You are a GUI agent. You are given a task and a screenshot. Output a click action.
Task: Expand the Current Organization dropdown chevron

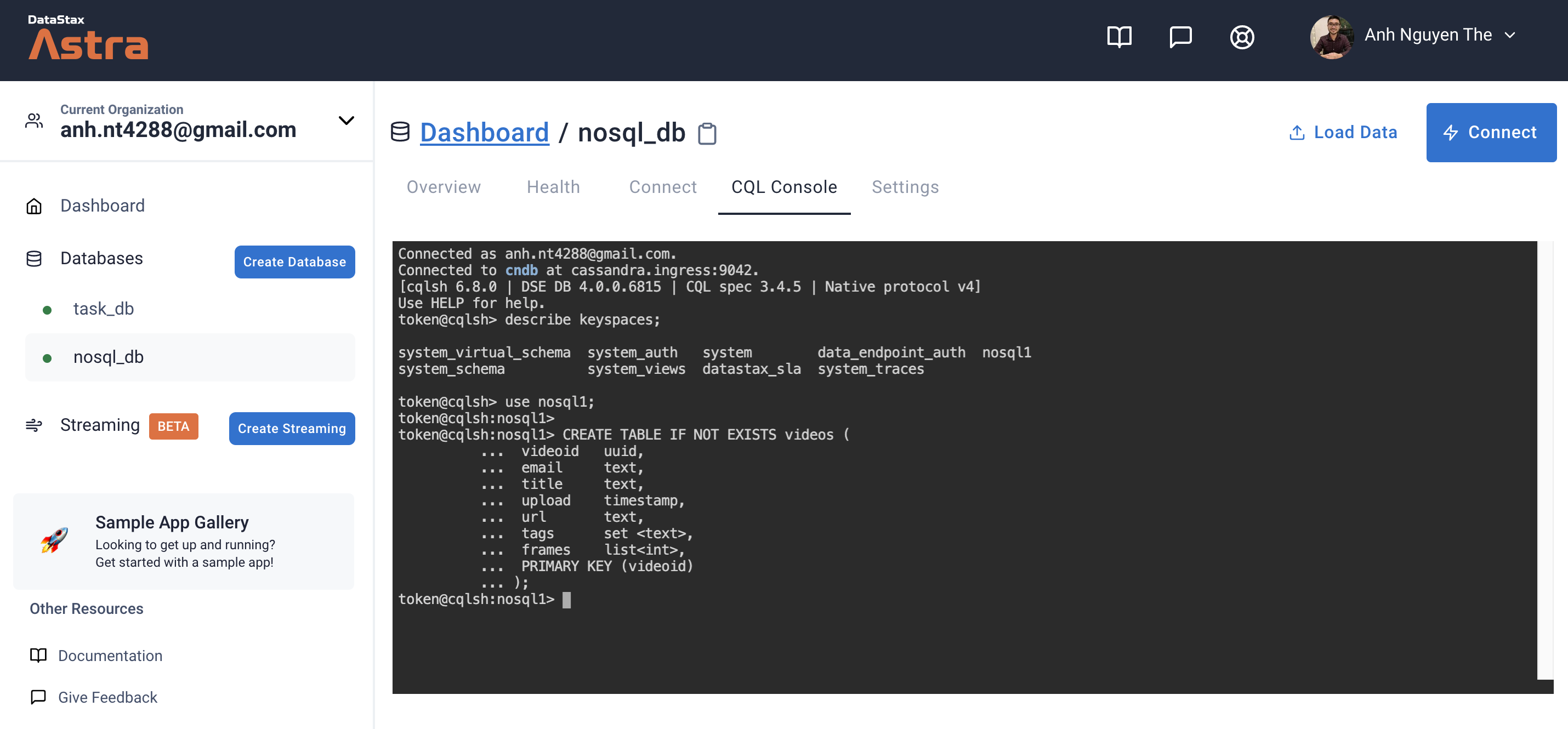pyautogui.click(x=346, y=121)
